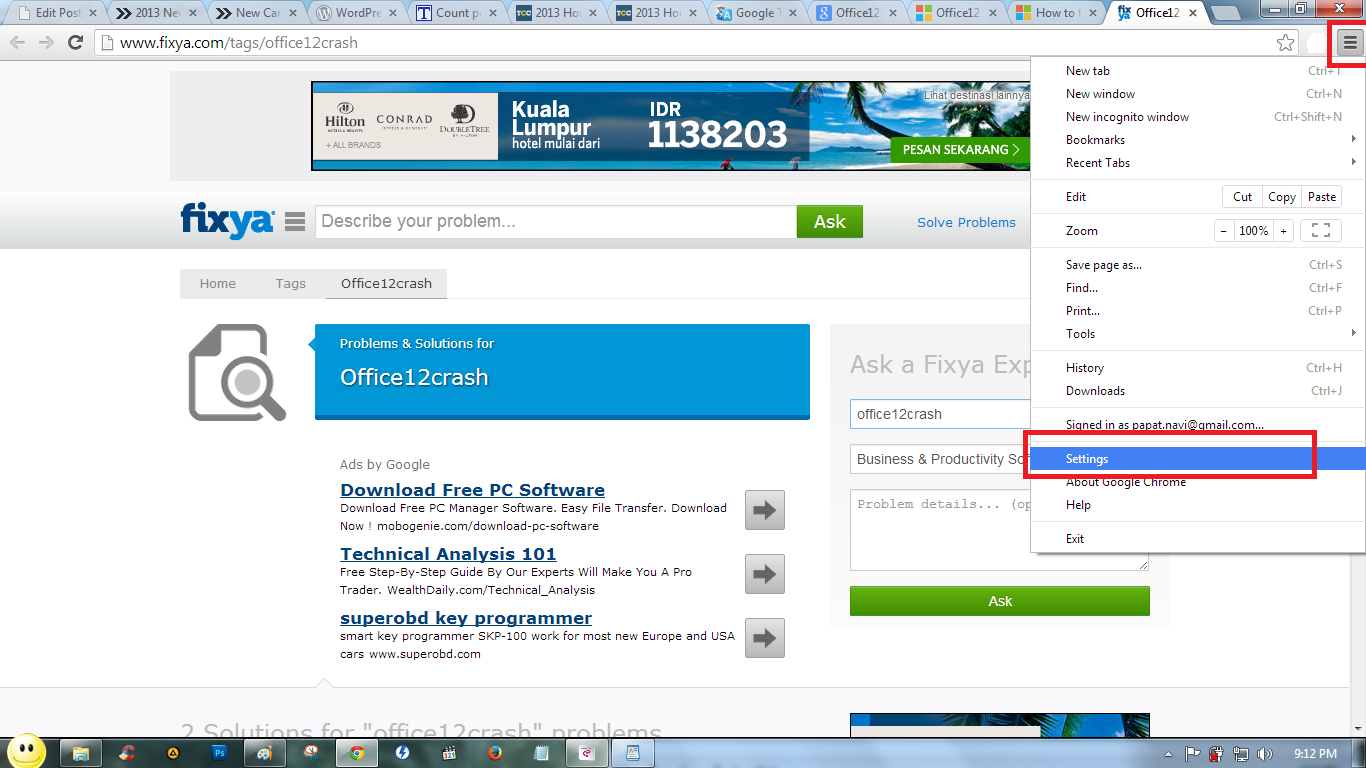Select Find in the Chrome menu
The width and height of the screenshot is (1366, 768).
pos(1198,288)
